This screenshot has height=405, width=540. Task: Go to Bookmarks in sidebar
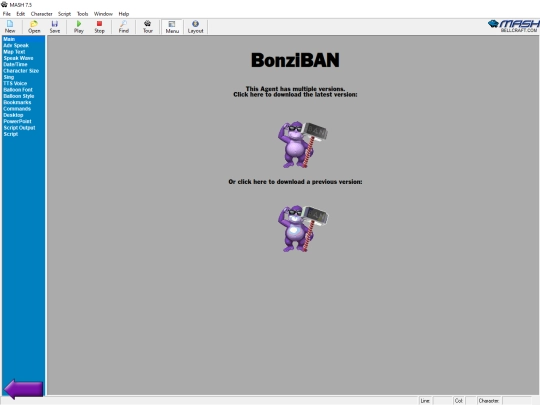[x=17, y=102]
